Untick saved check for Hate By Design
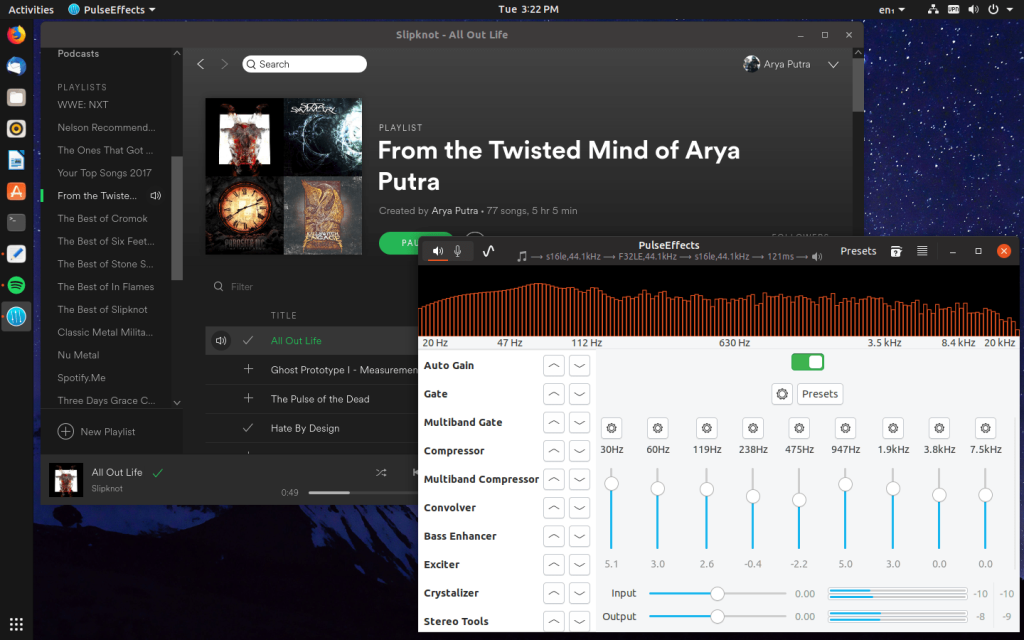1024x640 pixels. (248, 428)
